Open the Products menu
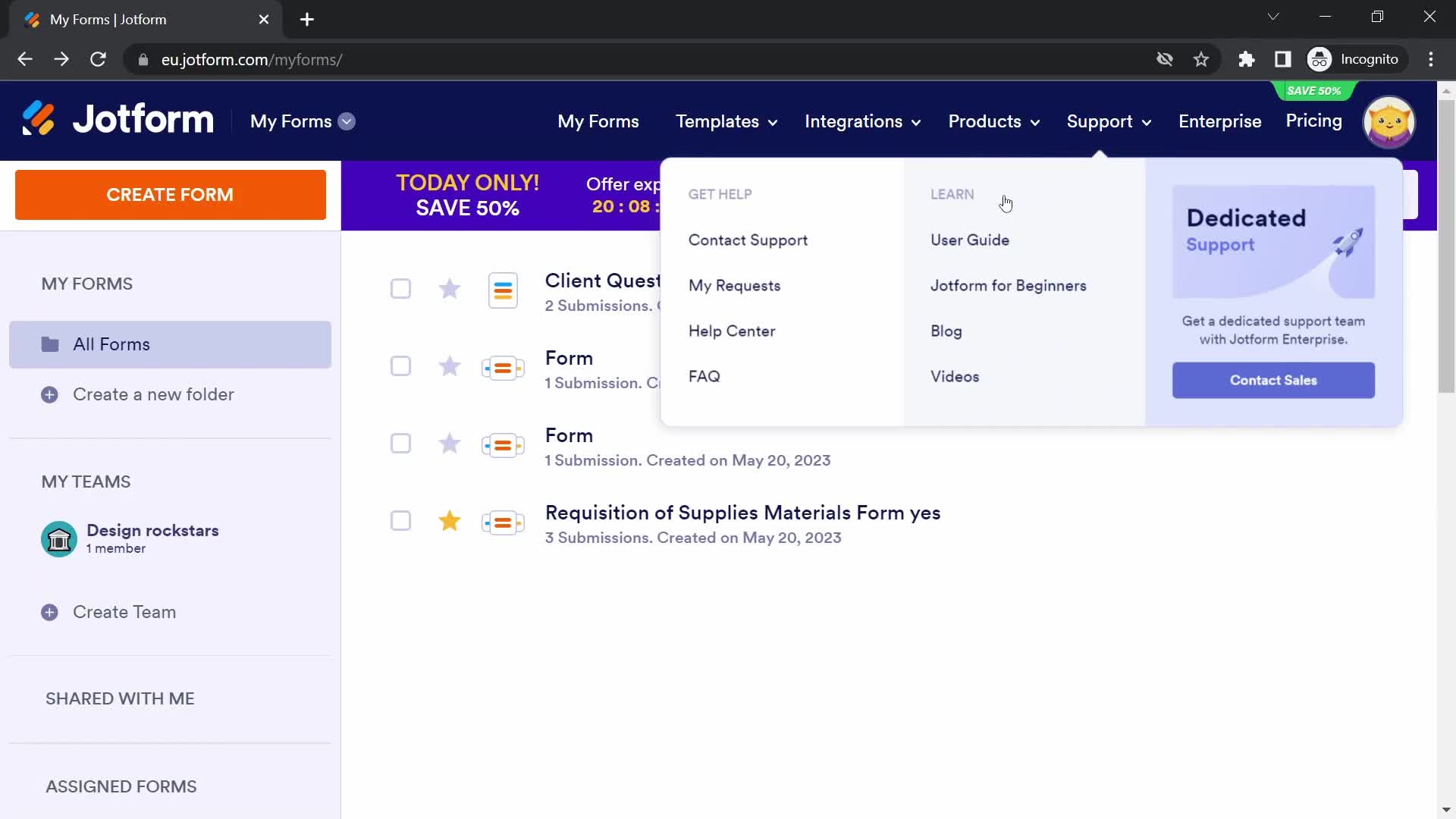This screenshot has height=819, width=1456. coord(993,121)
